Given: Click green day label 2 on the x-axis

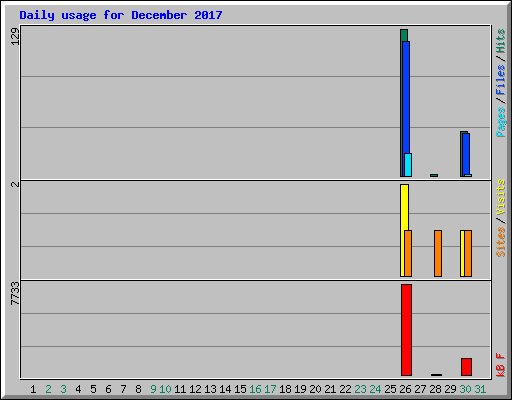Looking at the screenshot, I should click(48, 389).
